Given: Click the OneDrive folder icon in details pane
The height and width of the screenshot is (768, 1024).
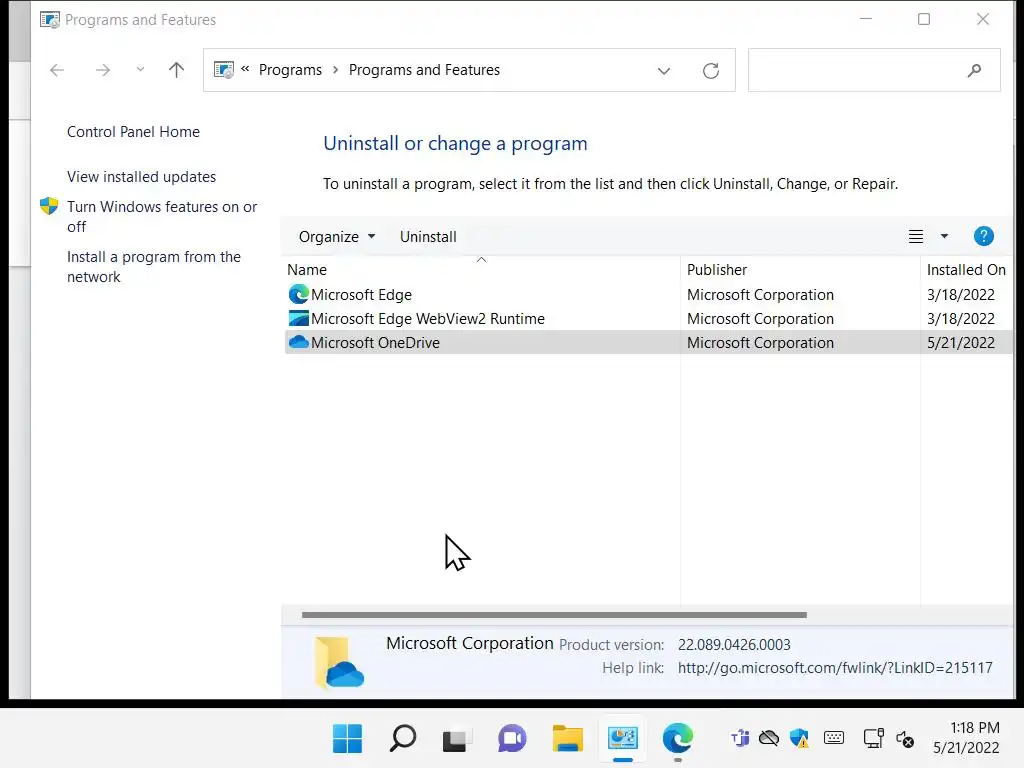Looking at the screenshot, I should [339, 662].
